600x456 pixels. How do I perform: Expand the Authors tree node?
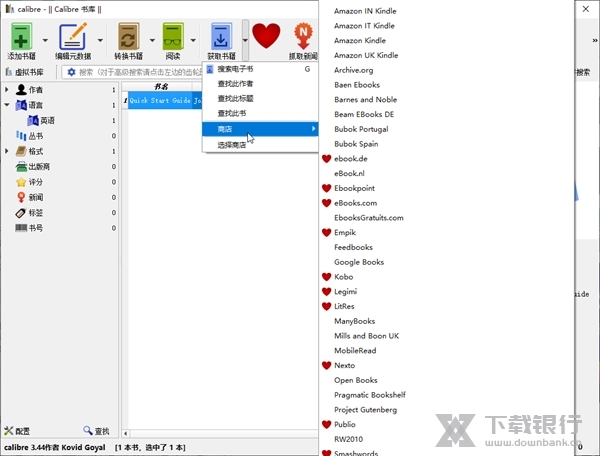(7, 90)
